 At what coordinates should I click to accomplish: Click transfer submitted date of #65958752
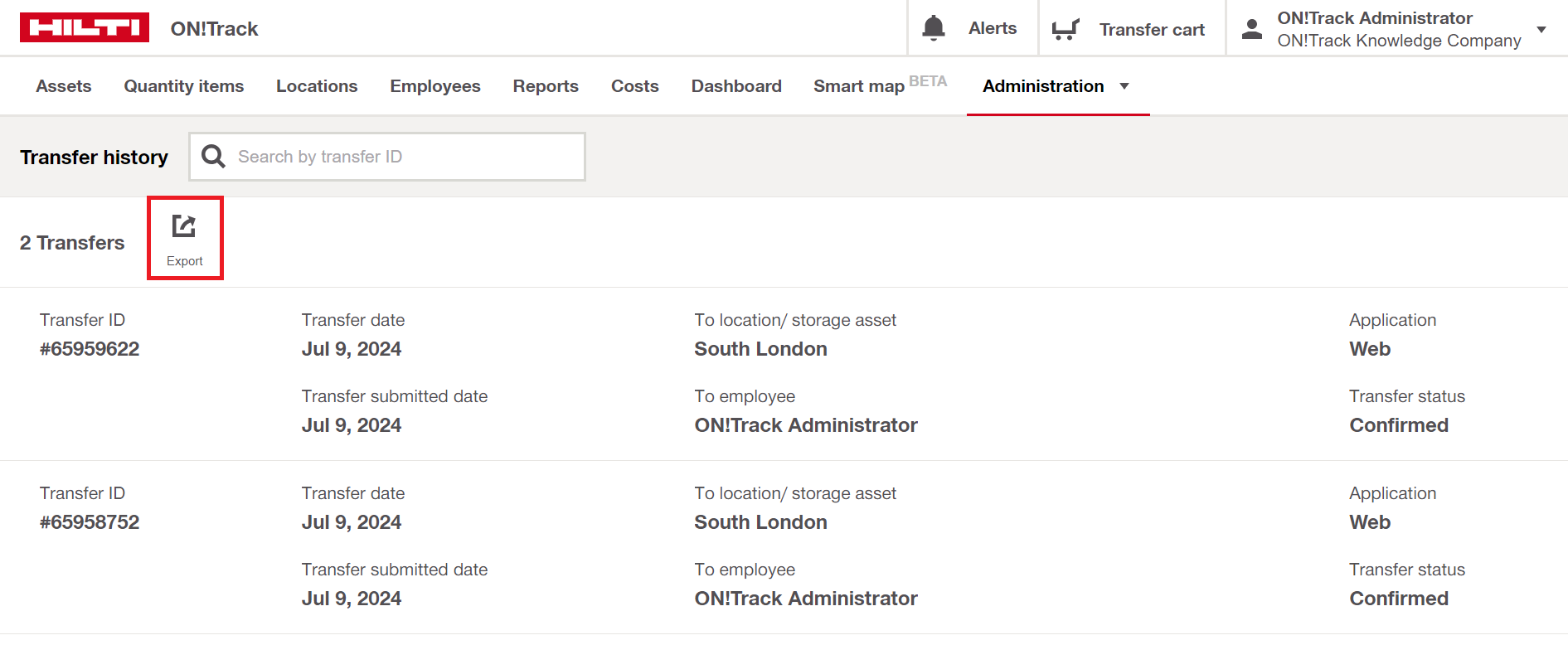tap(352, 599)
